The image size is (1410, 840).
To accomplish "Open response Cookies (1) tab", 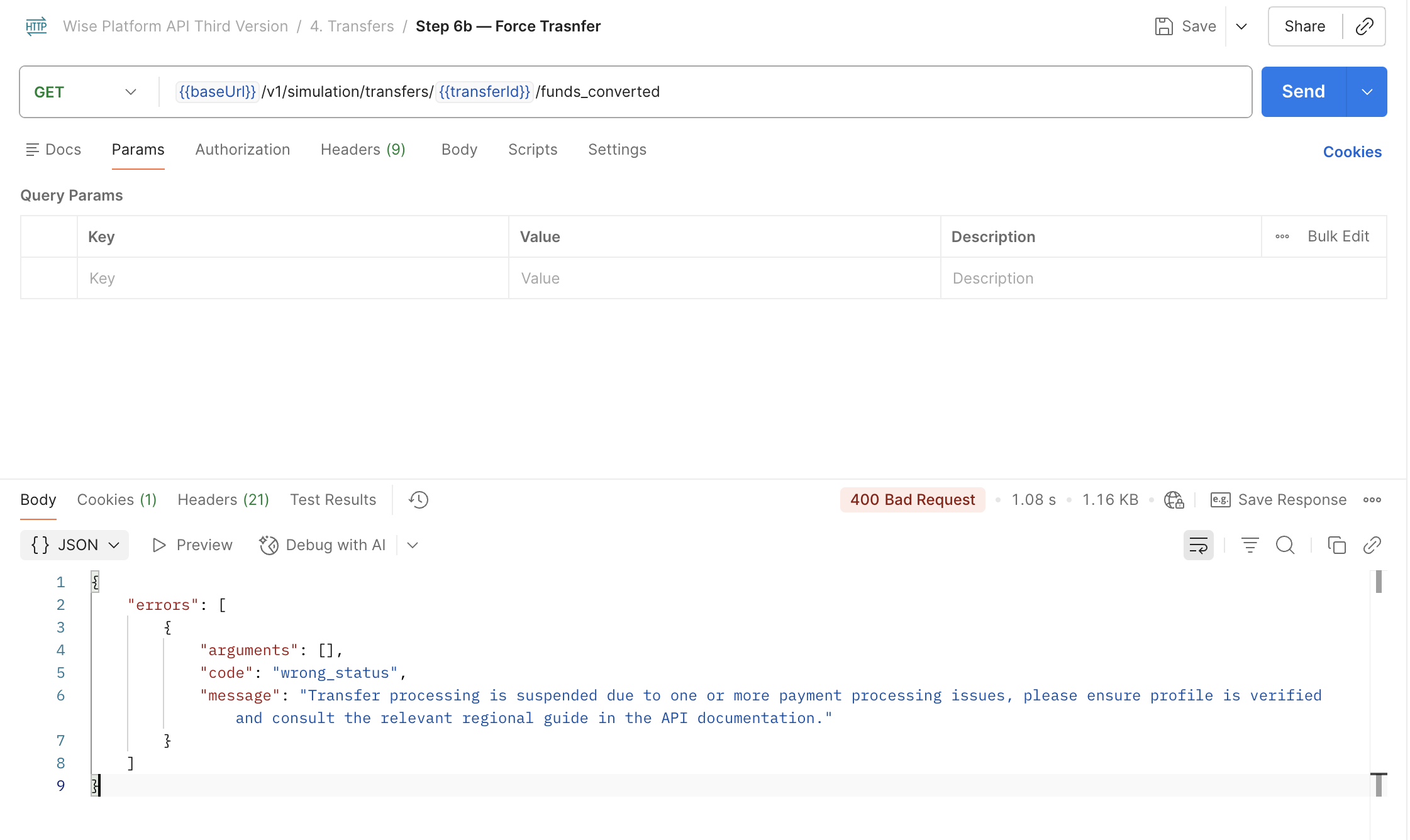I will coord(117,500).
